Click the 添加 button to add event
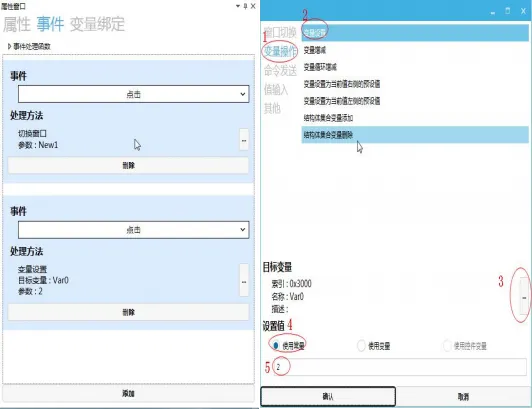This screenshot has height=409, width=532. point(128,393)
